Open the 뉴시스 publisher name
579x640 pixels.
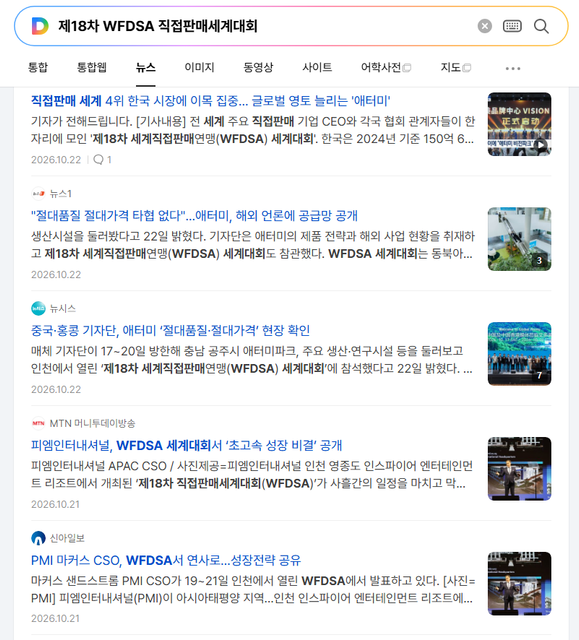[x=63, y=308]
